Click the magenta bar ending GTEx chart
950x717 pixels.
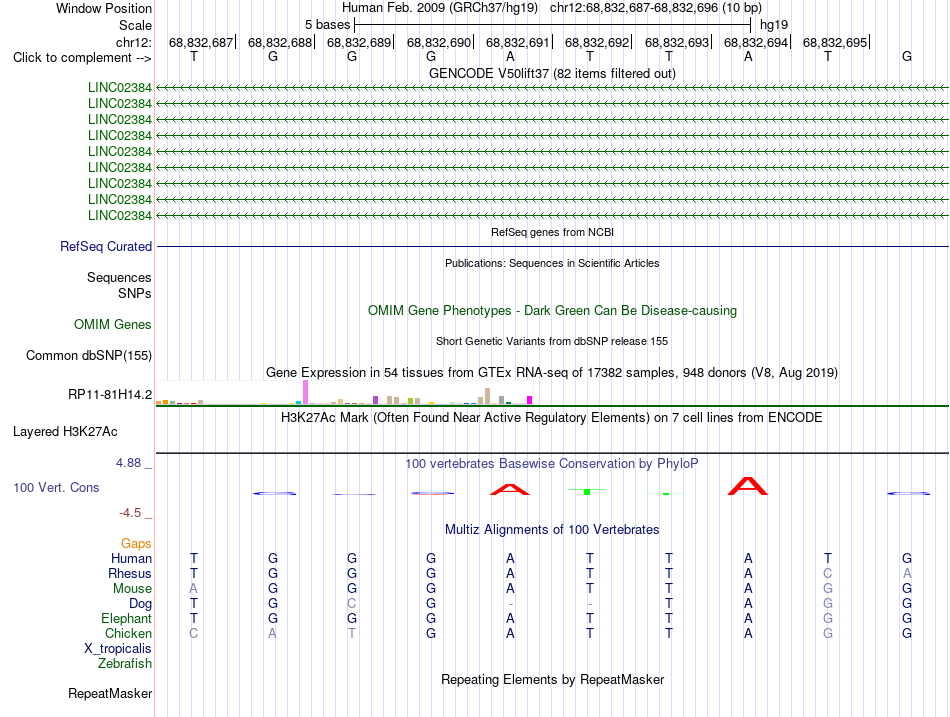pyautogui.click(x=530, y=400)
